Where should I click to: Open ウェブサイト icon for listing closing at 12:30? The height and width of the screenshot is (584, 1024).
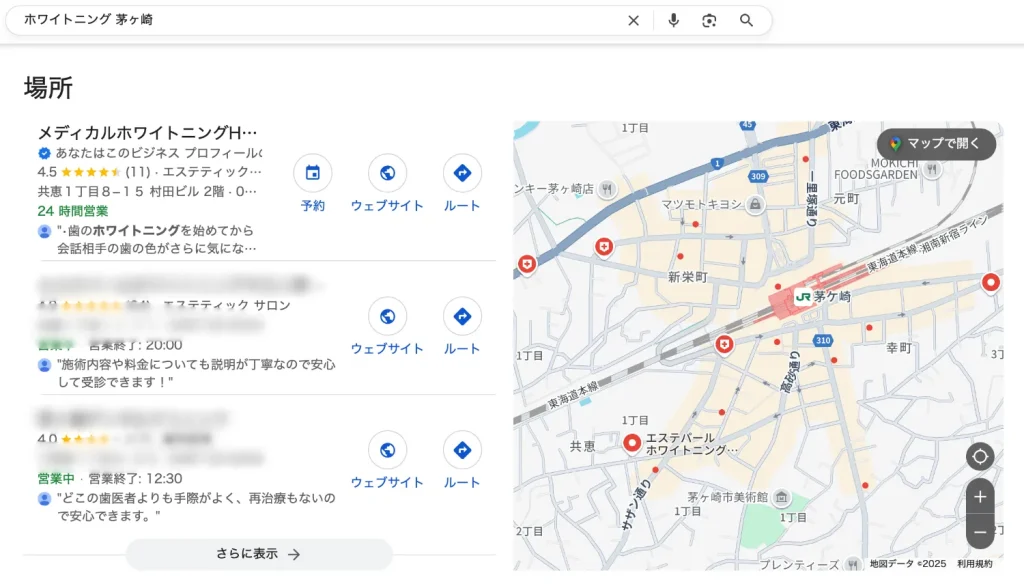point(387,450)
